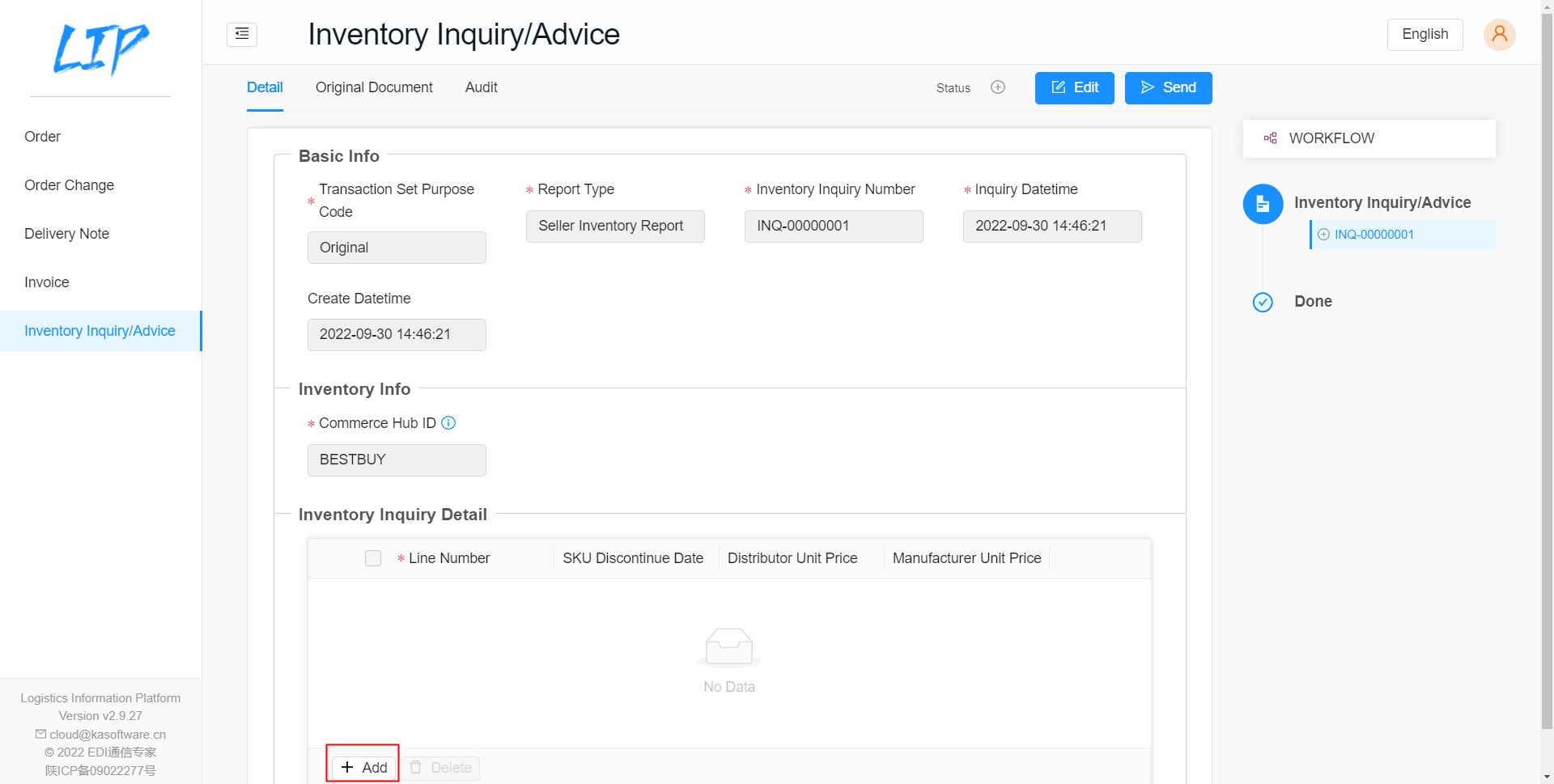Click the vertical page scrollbar
This screenshot has height=784, width=1554.
pos(1547,372)
